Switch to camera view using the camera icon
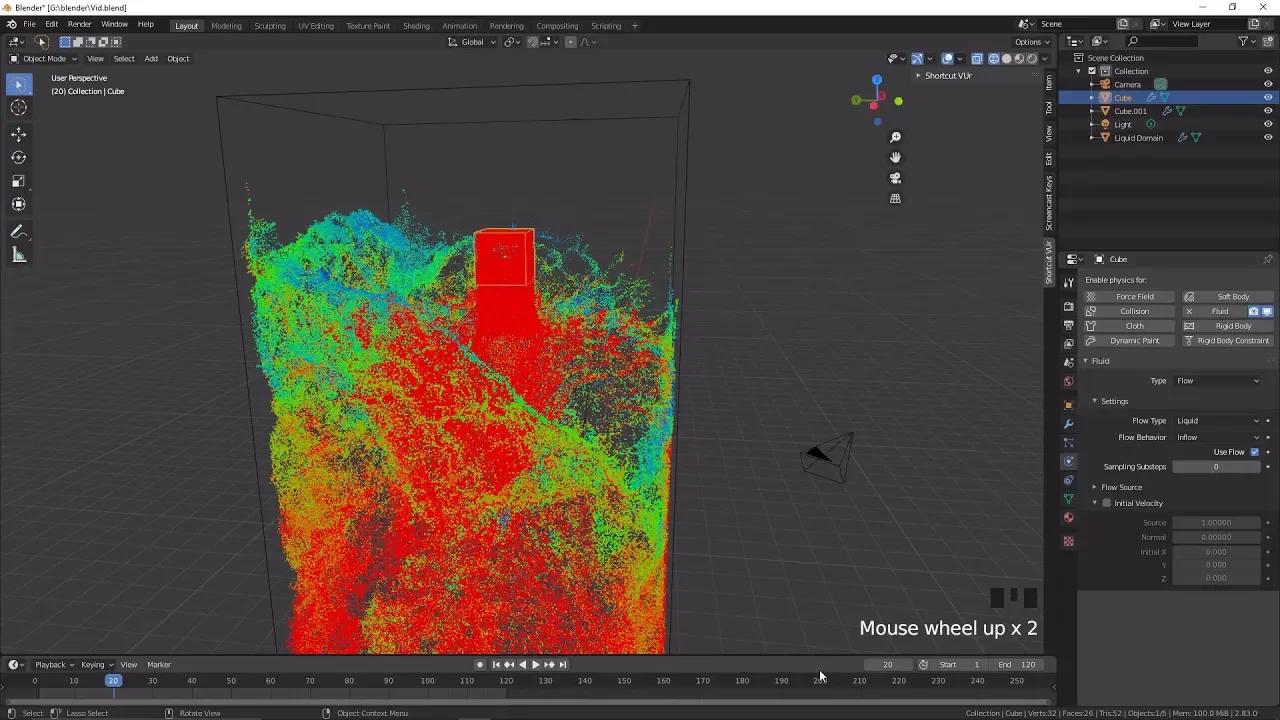Image resolution: width=1280 pixels, height=720 pixels. tap(895, 178)
